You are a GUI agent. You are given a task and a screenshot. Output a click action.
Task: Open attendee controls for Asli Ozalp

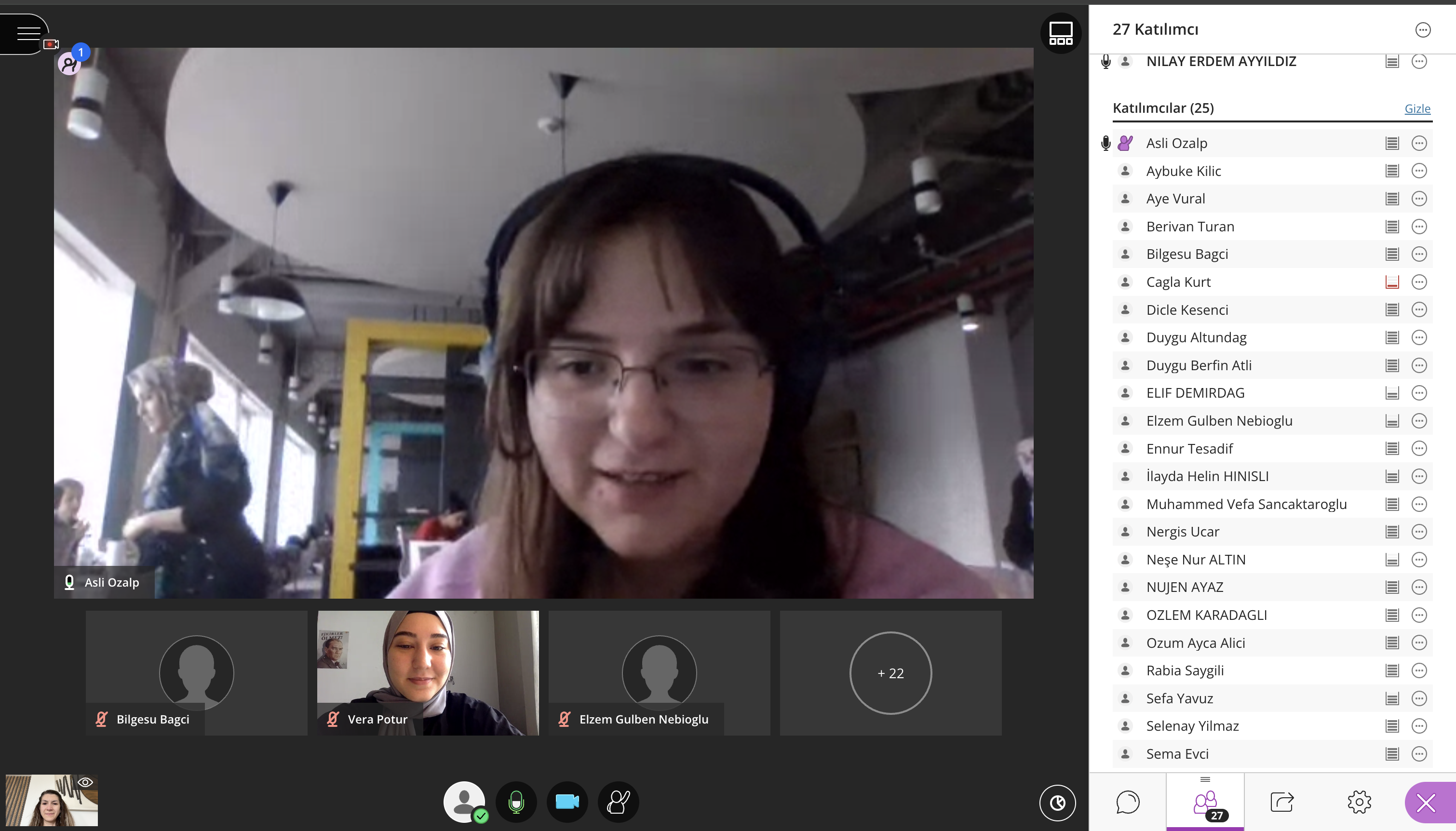pyautogui.click(x=1419, y=143)
